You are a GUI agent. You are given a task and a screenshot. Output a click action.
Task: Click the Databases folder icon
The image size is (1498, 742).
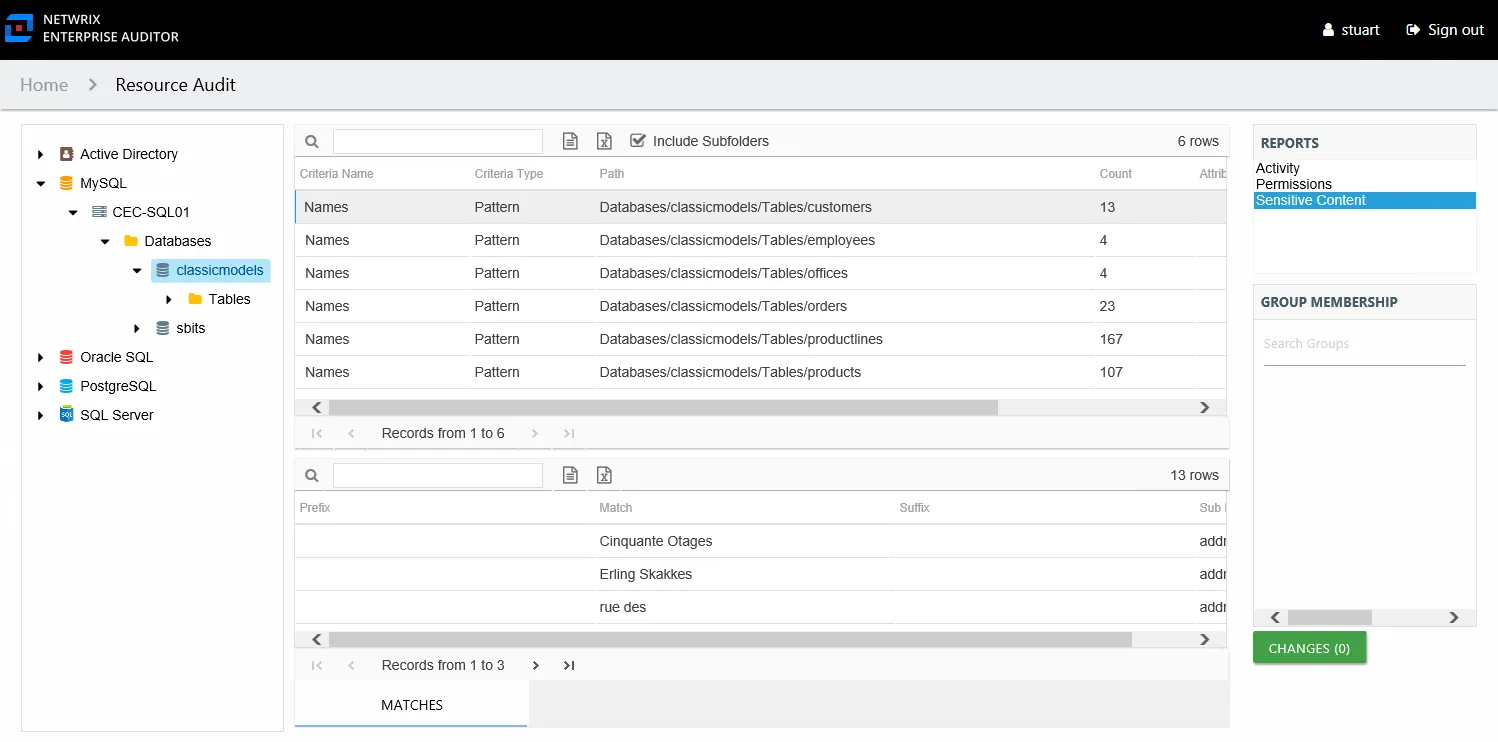pos(130,241)
